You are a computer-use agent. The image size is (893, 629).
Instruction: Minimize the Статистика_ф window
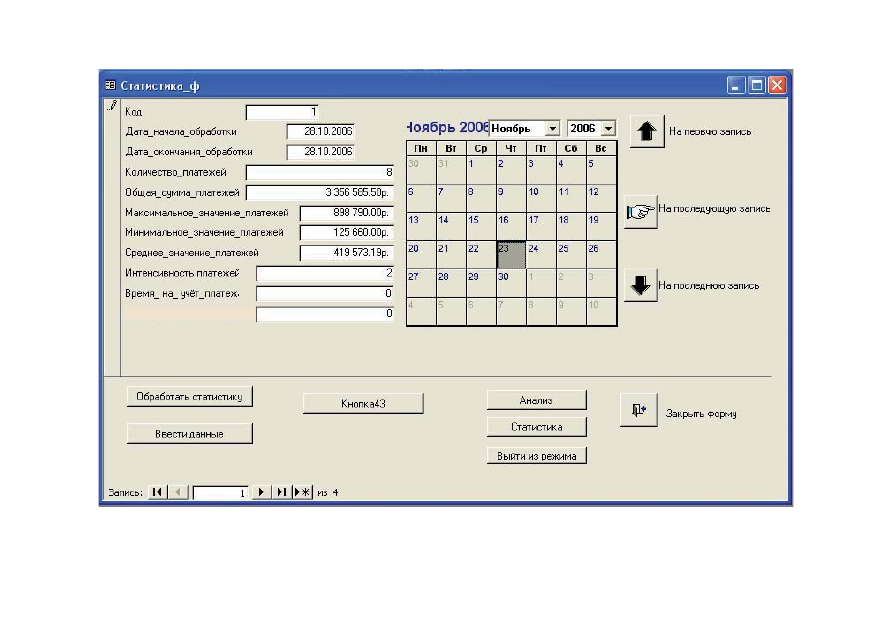coord(736,85)
